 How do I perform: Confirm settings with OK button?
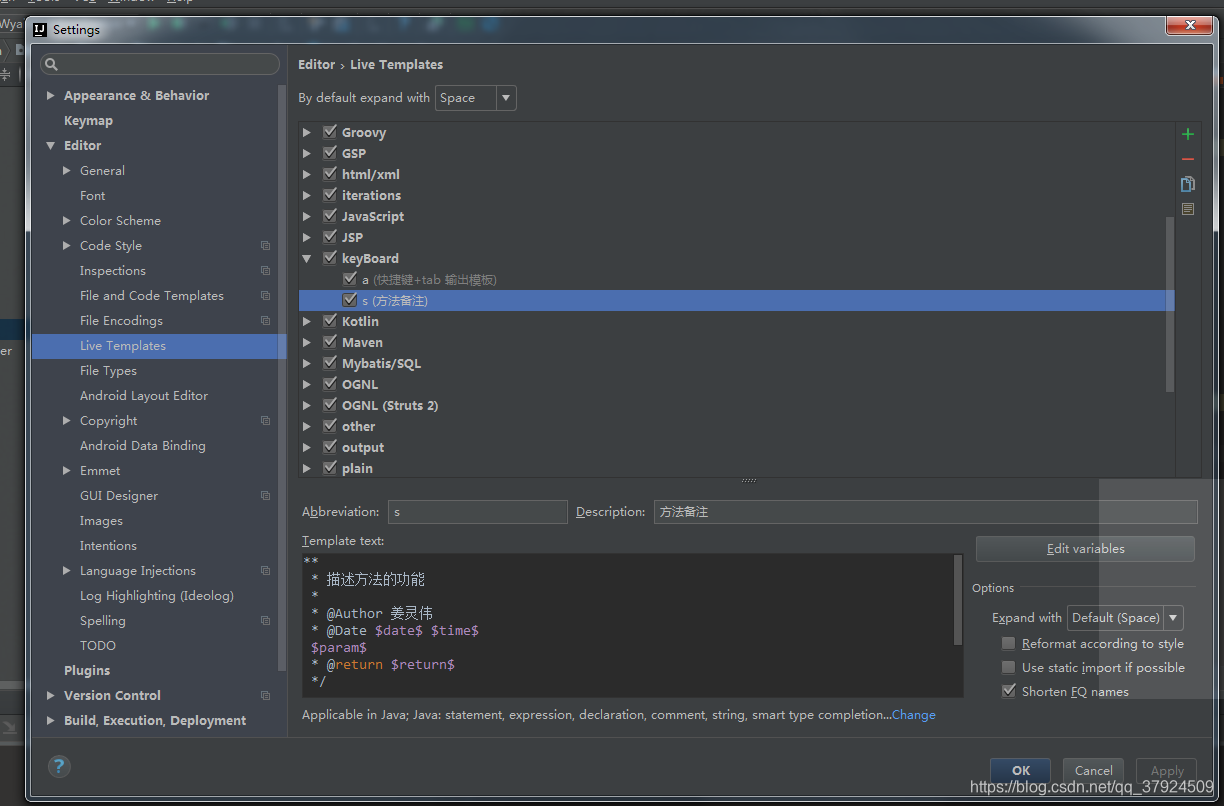(1020, 771)
